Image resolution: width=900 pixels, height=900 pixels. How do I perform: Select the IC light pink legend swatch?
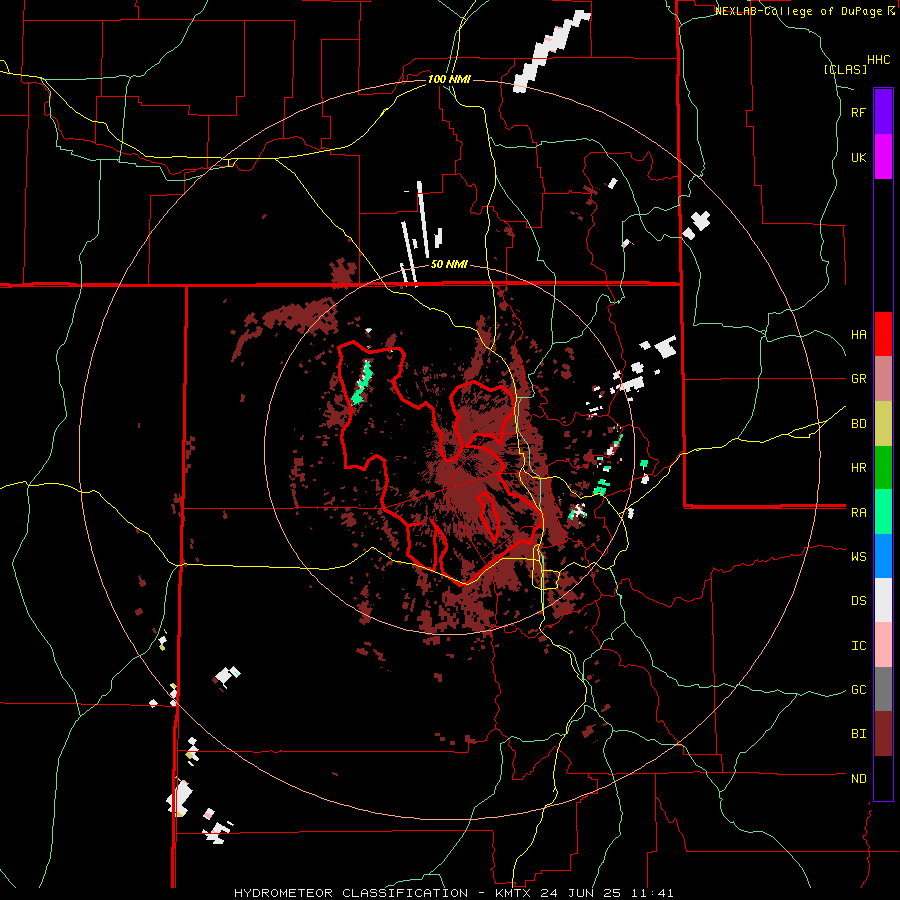pyautogui.click(x=883, y=645)
